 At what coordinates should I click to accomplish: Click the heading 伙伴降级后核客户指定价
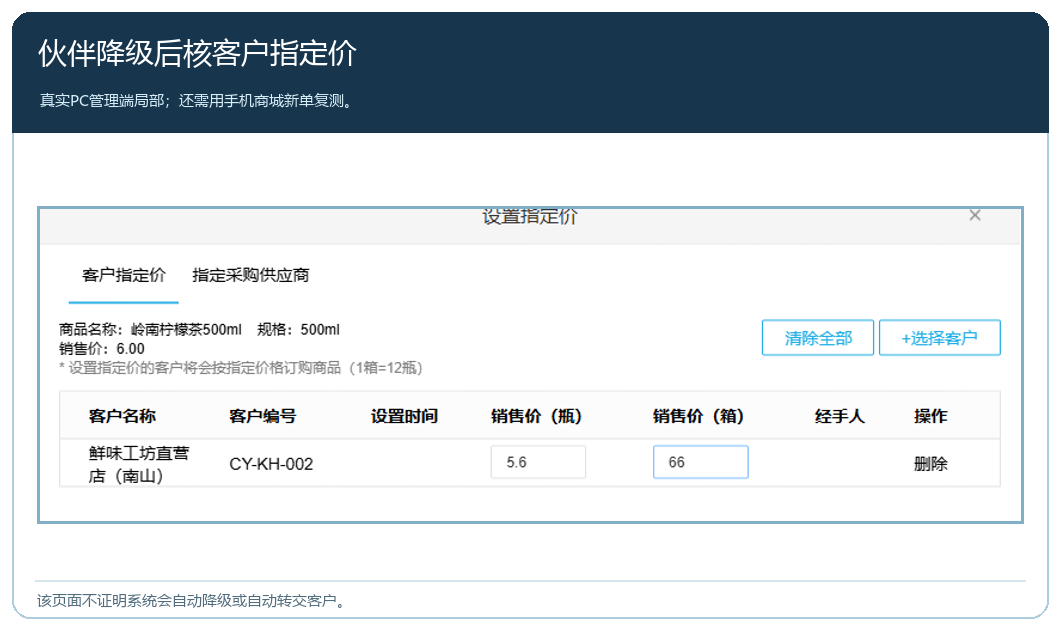(x=197, y=53)
